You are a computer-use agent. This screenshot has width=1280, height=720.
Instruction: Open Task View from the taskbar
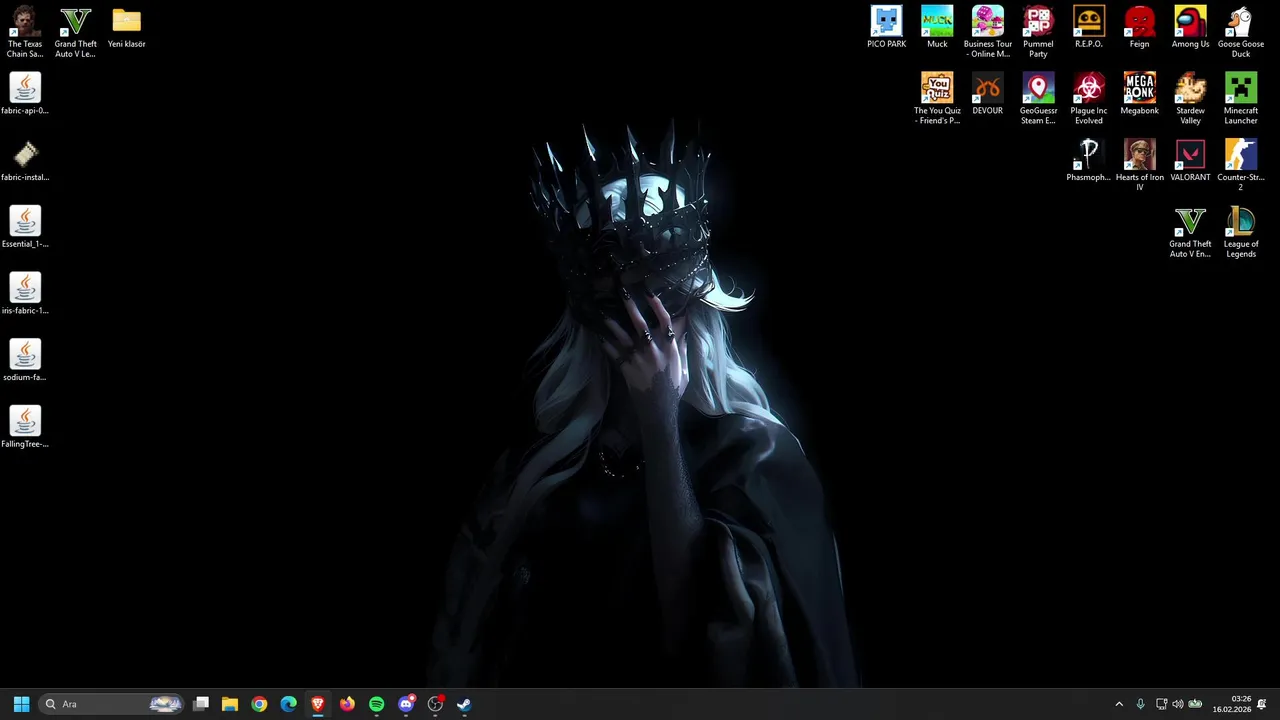pos(201,704)
